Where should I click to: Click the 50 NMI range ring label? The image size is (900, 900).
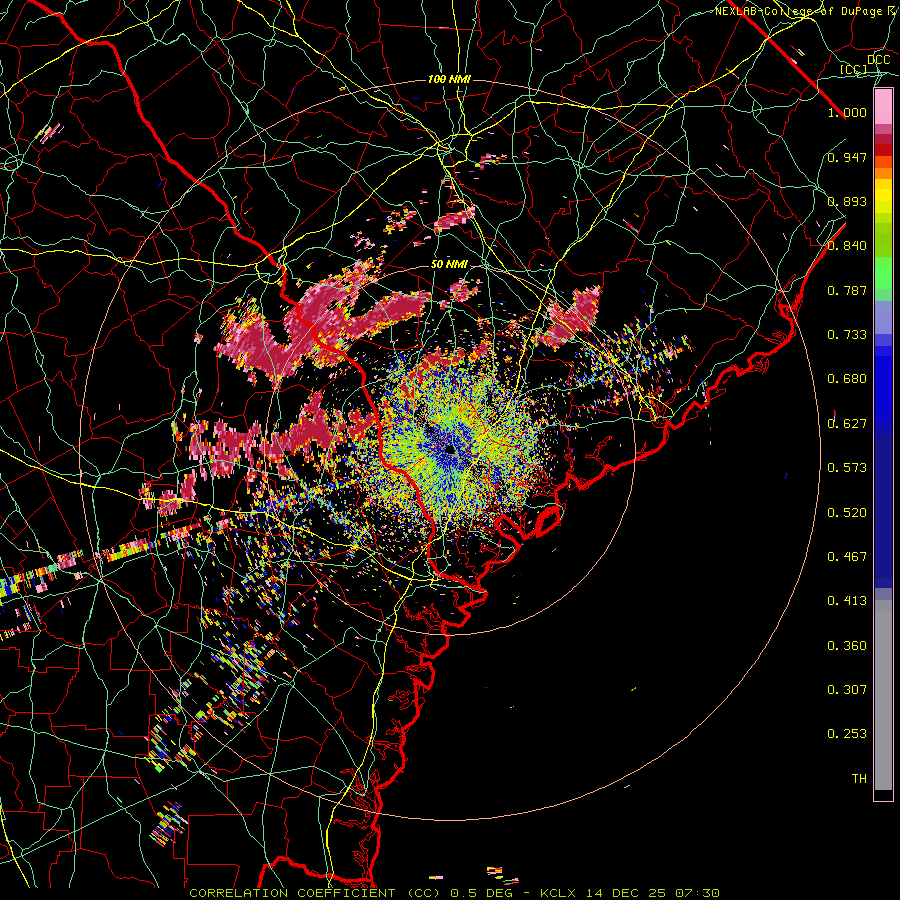coord(449,264)
